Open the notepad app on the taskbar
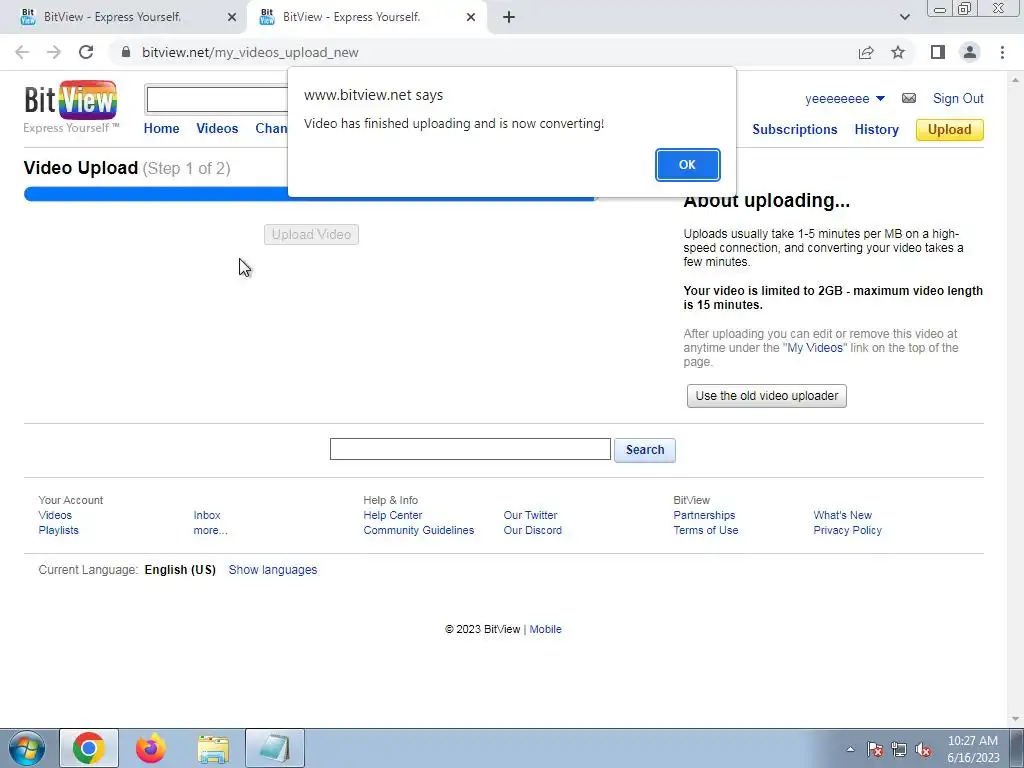The image size is (1024, 768). coord(275,748)
